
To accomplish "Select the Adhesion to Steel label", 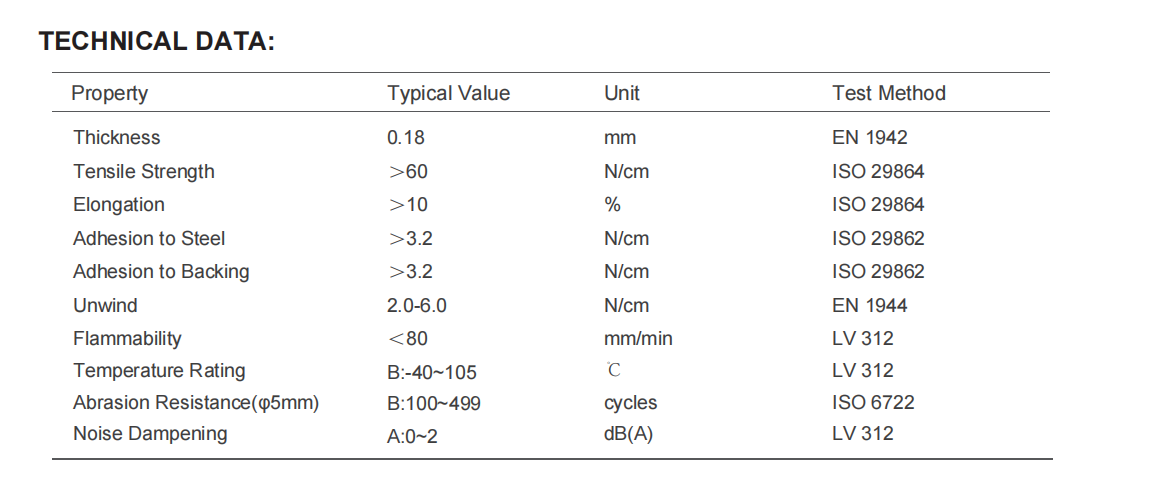I will coord(149,239).
